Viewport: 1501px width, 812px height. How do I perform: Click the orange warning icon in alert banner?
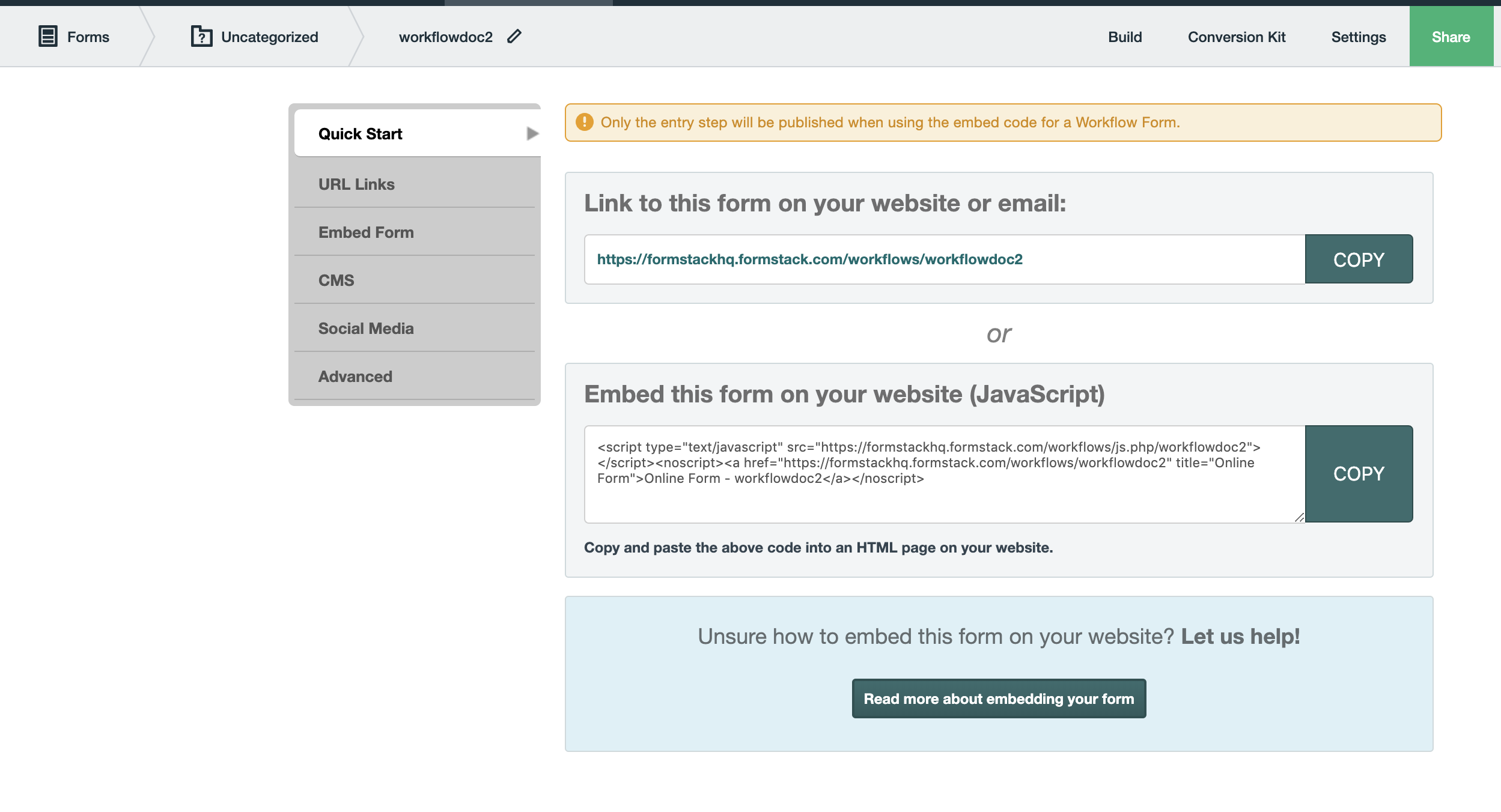[x=584, y=123]
